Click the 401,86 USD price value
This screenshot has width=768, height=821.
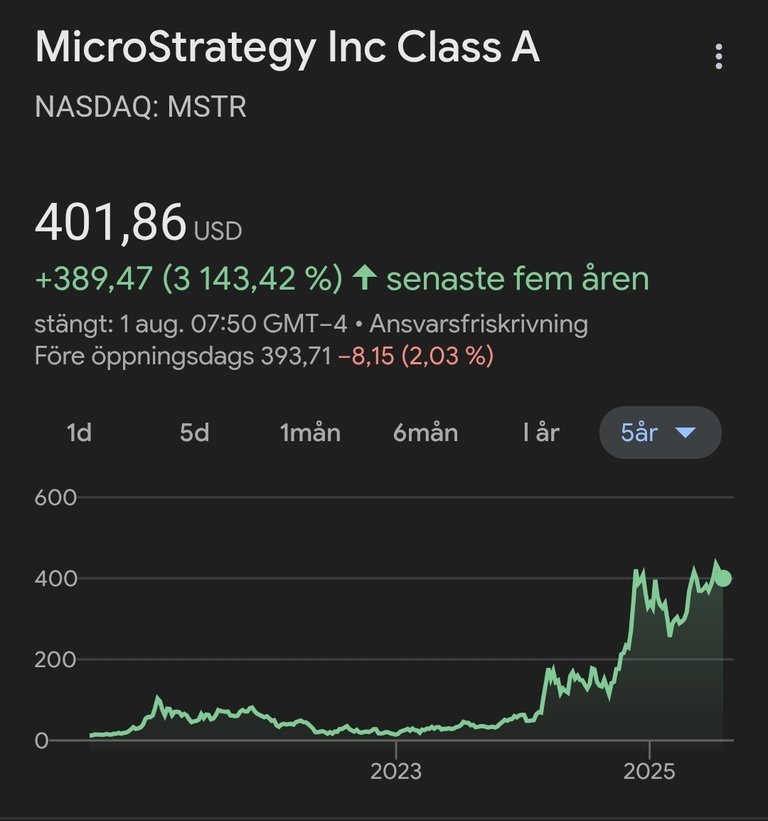138,223
